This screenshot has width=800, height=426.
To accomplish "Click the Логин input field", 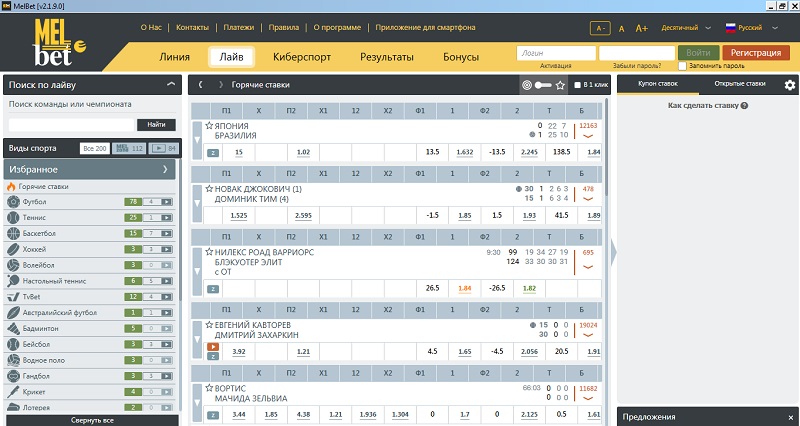I will pos(554,52).
